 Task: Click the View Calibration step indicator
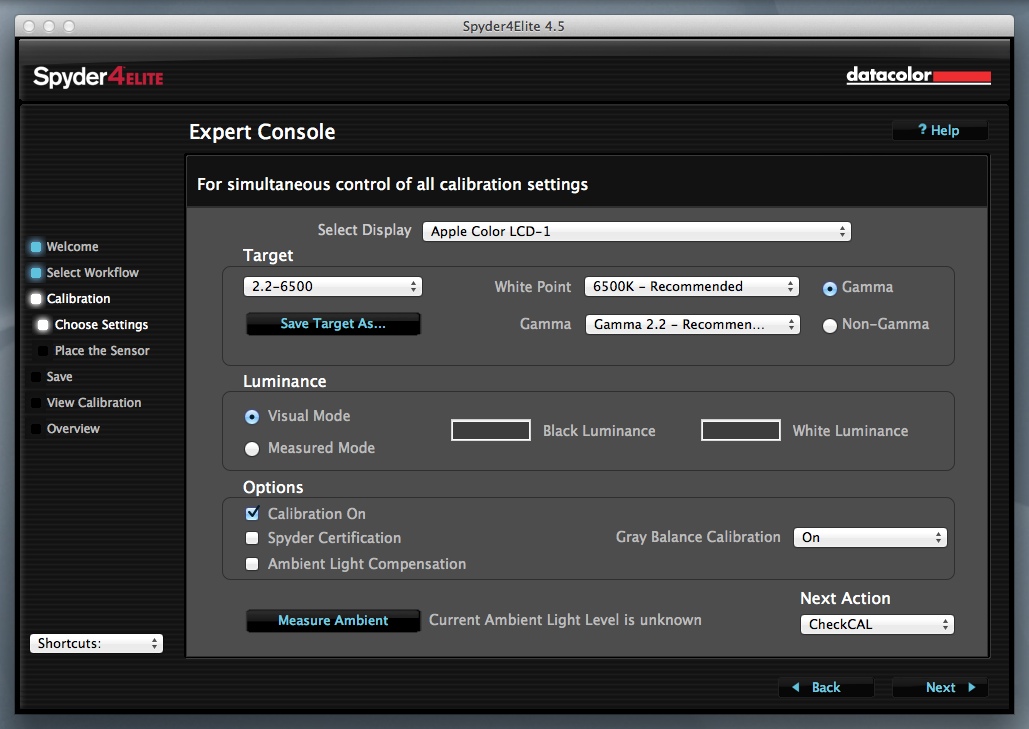tap(36, 403)
